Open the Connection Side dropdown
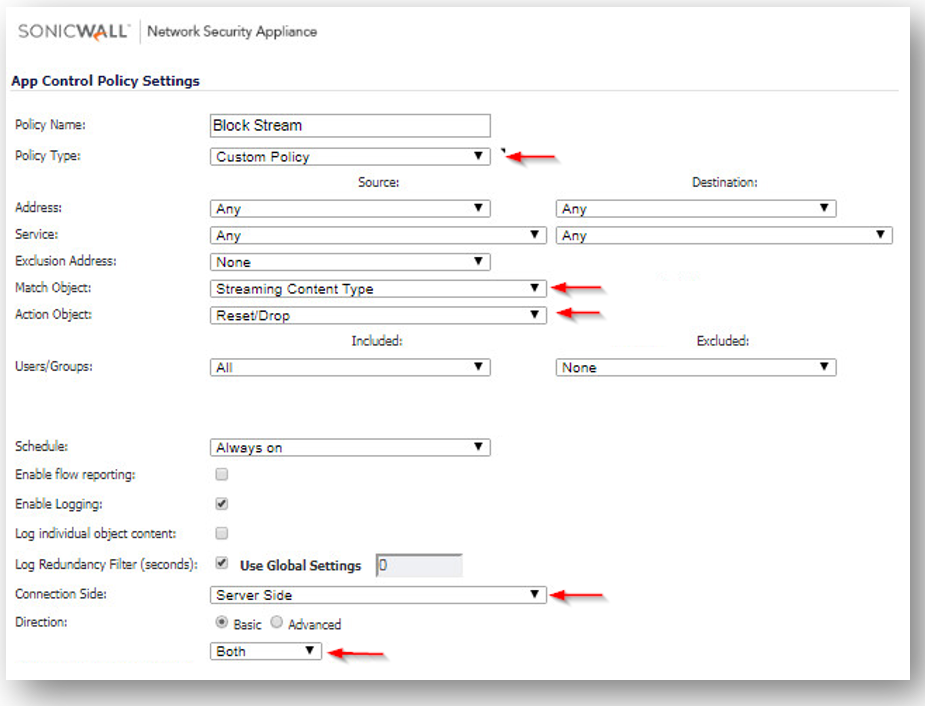Viewport: 925px width, 706px height. click(378, 595)
